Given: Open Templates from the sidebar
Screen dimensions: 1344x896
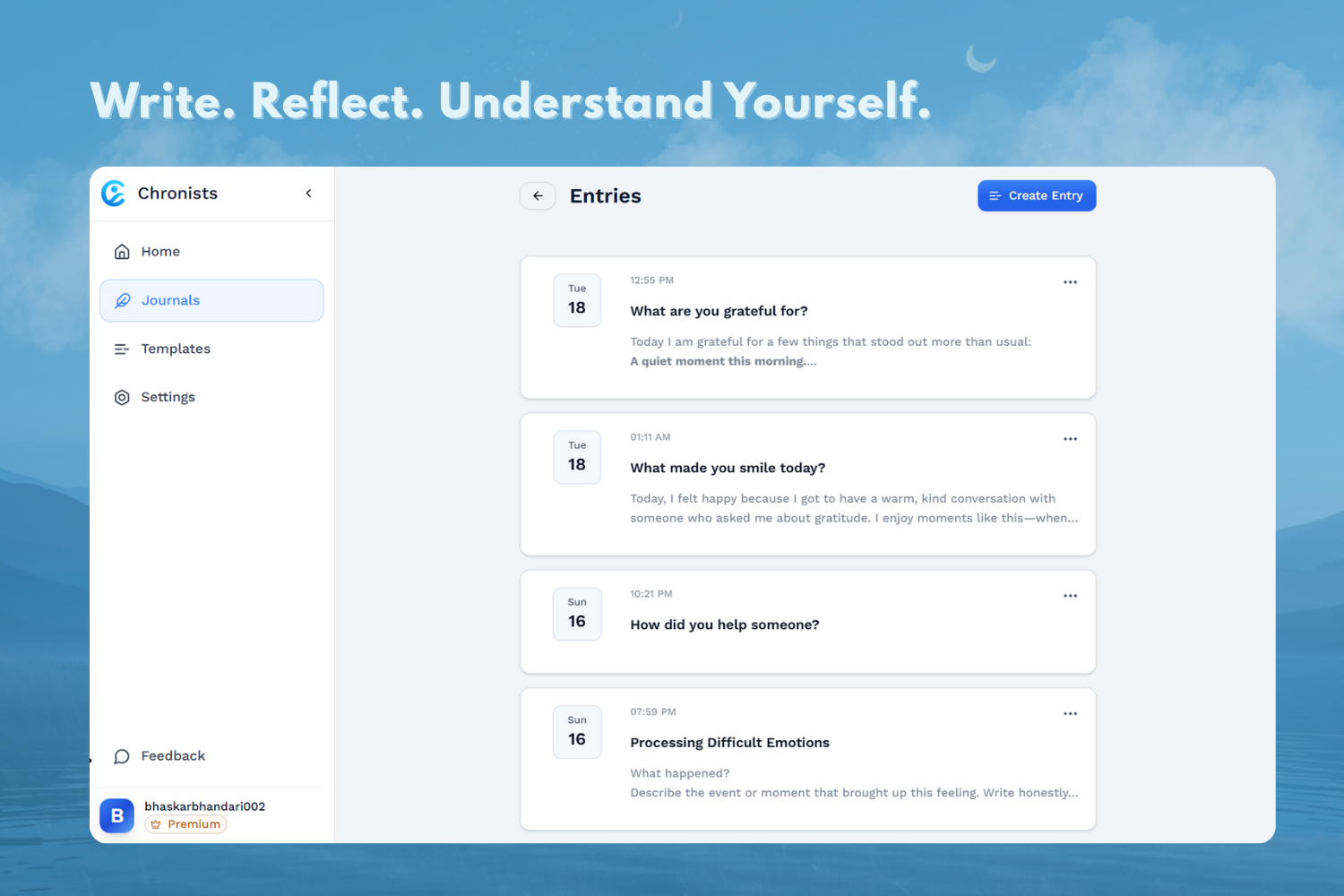Looking at the screenshot, I should [176, 349].
